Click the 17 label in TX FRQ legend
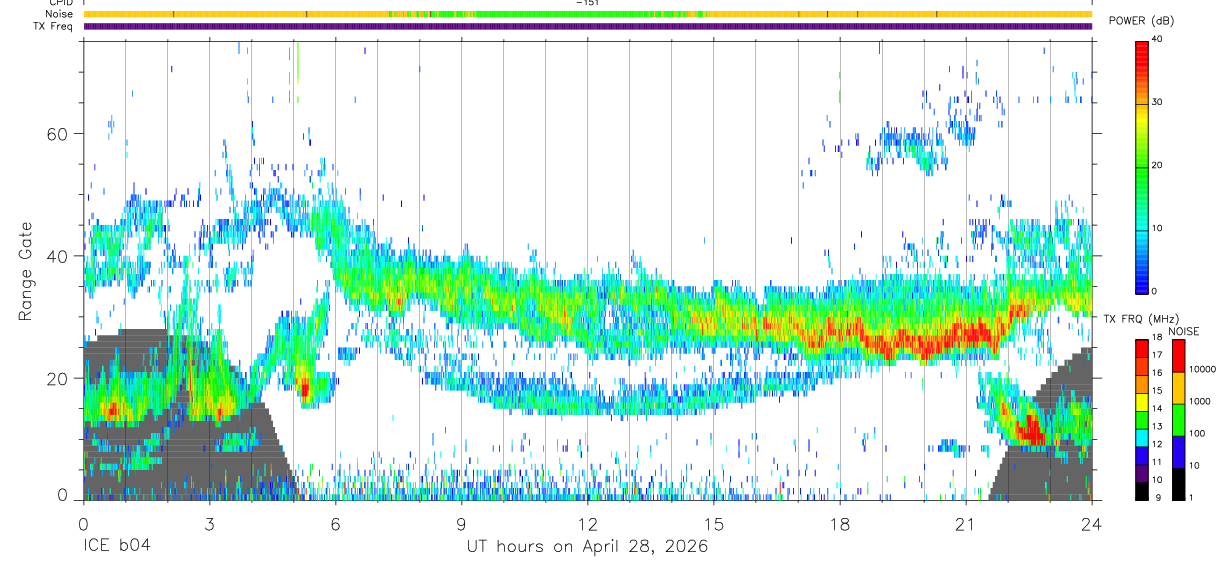 pos(1157,355)
